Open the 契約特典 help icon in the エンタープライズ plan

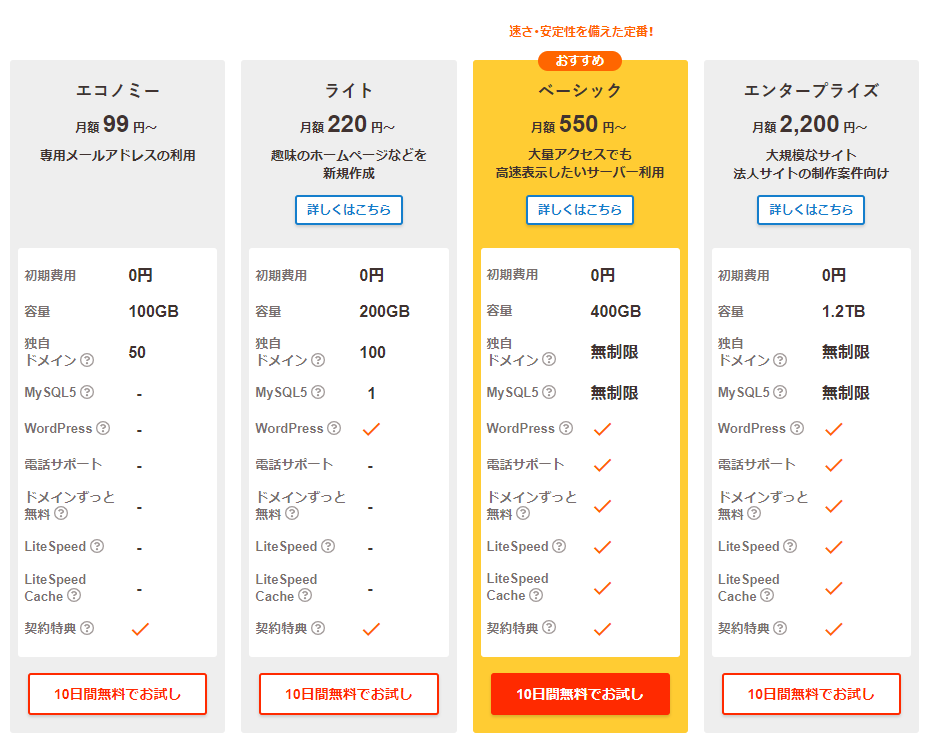point(780,628)
